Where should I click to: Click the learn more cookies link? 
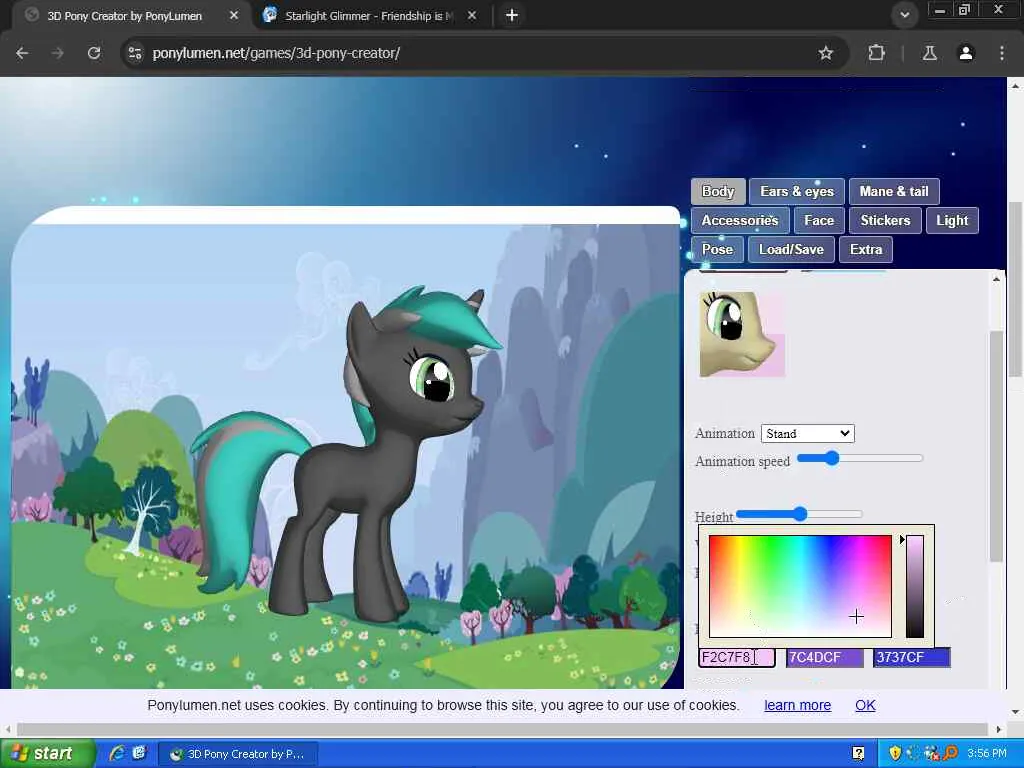pos(797,705)
